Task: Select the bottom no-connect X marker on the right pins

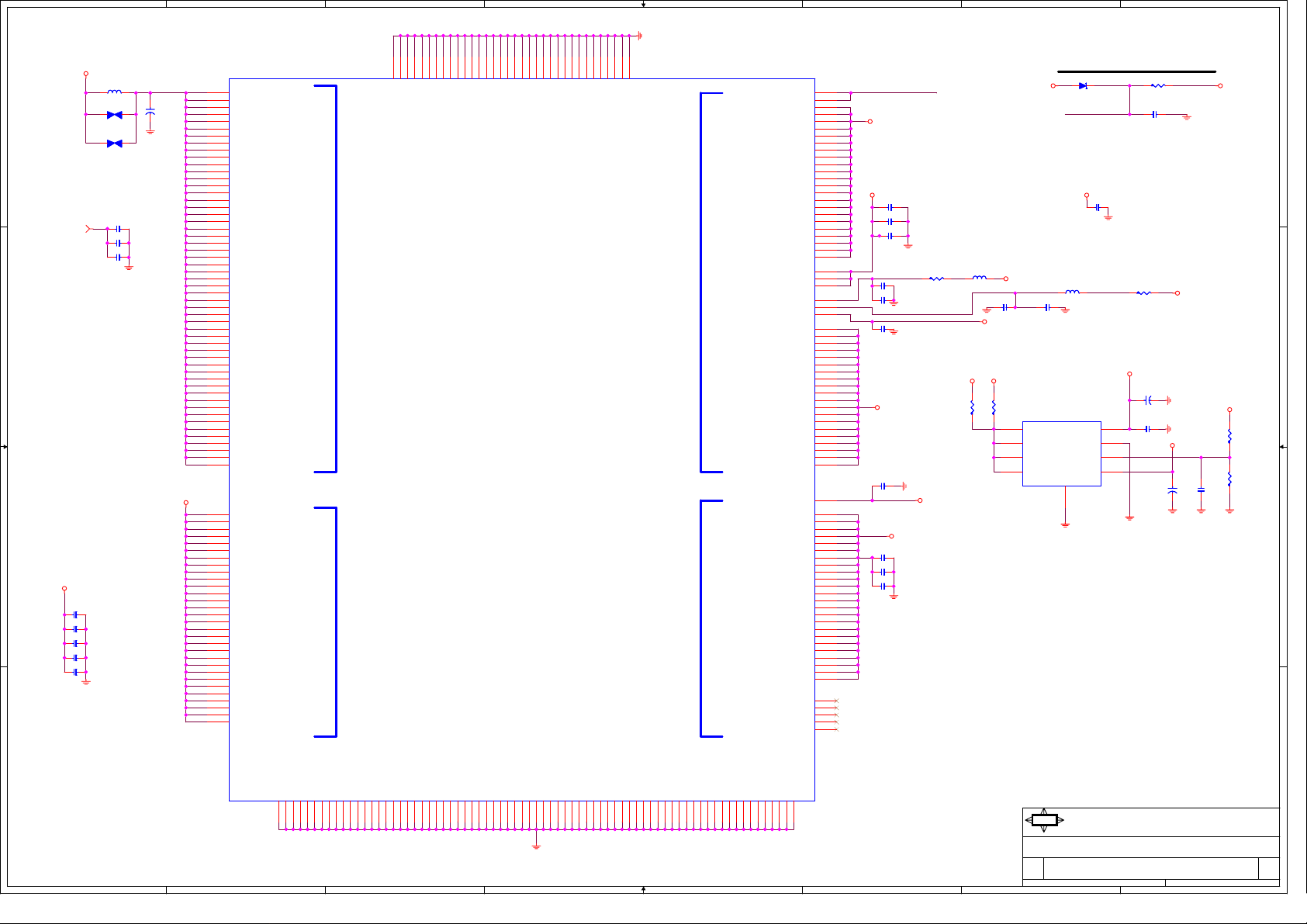Action: click(x=836, y=729)
